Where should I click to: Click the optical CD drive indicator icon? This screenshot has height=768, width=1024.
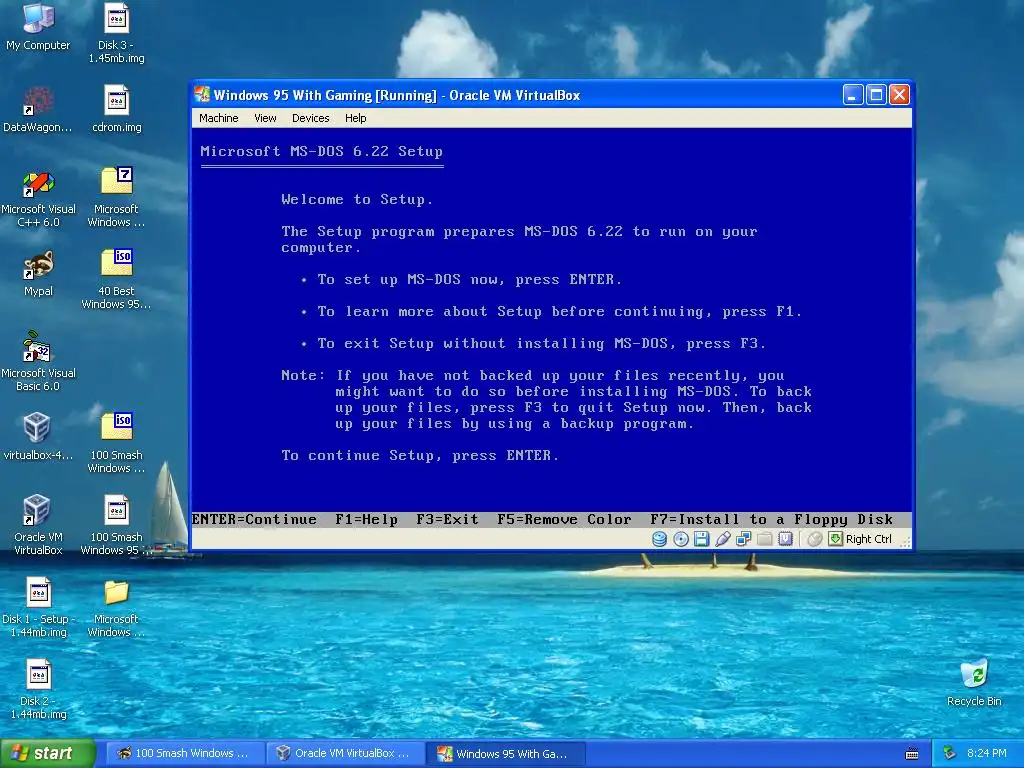680,539
